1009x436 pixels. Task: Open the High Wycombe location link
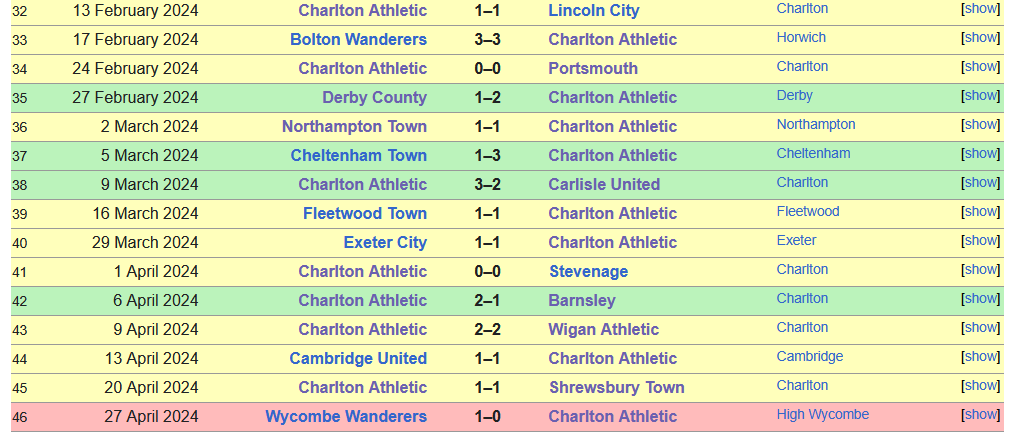[x=823, y=414]
